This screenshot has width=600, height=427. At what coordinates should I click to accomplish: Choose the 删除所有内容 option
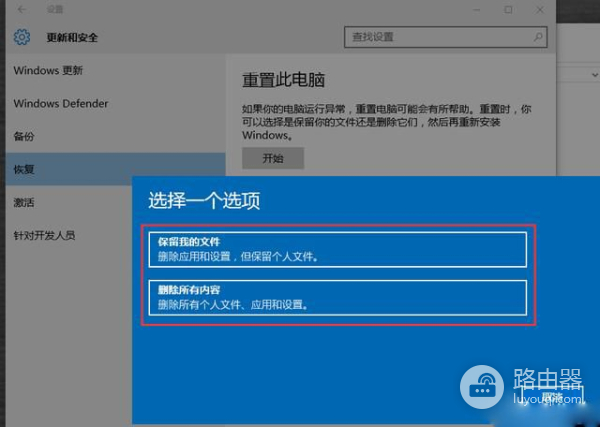pos(338,298)
